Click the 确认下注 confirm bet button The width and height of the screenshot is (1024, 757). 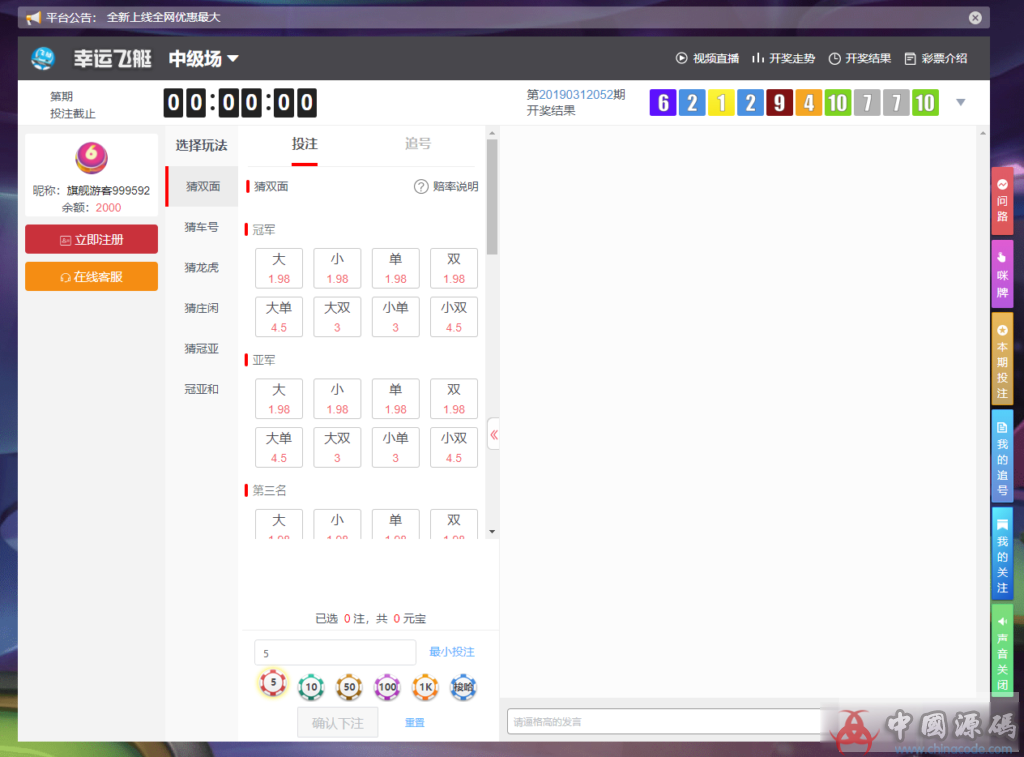(x=338, y=723)
